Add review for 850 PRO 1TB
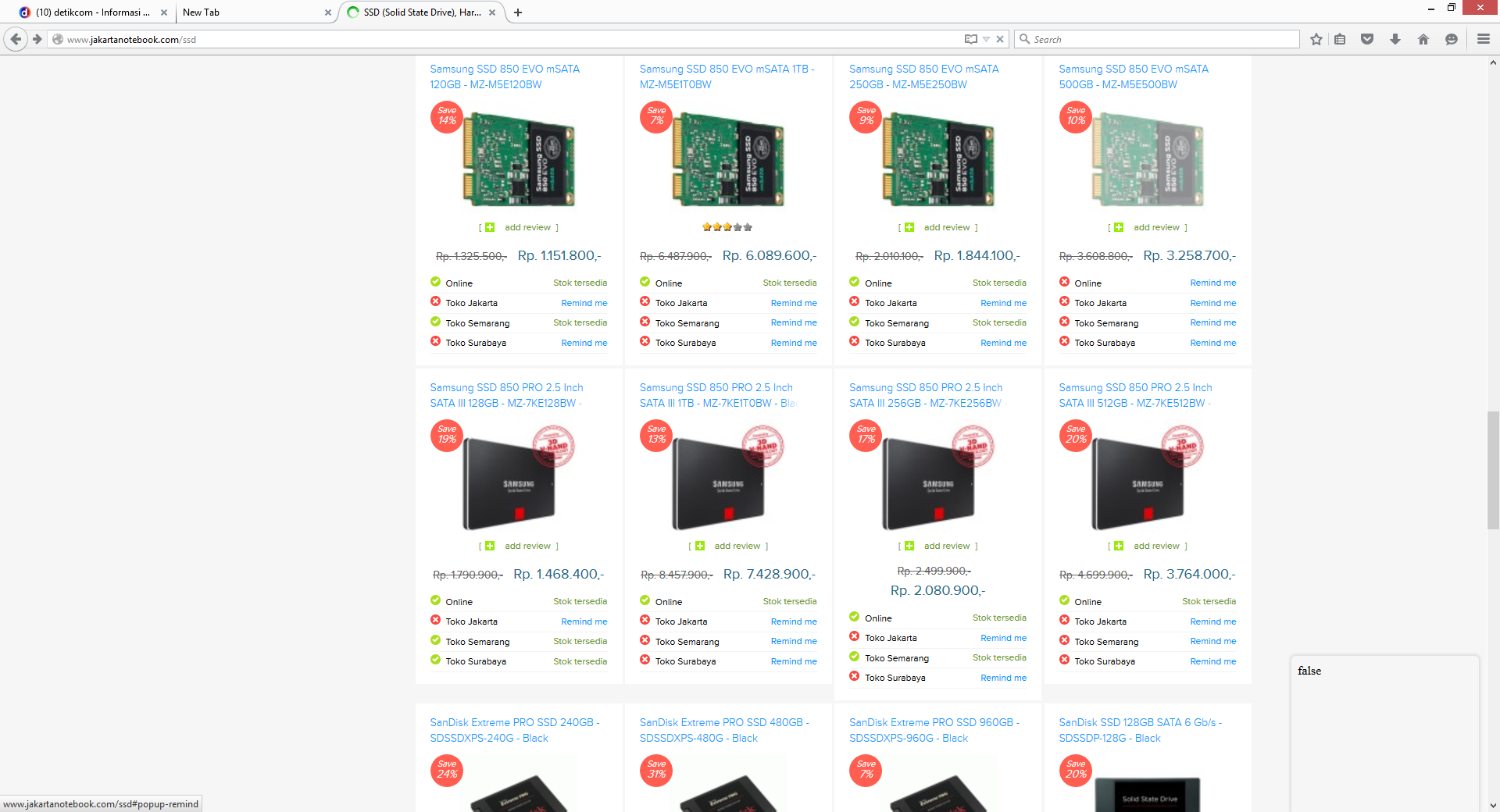The width and height of the screenshot is (1500, 812). (728, 546)
